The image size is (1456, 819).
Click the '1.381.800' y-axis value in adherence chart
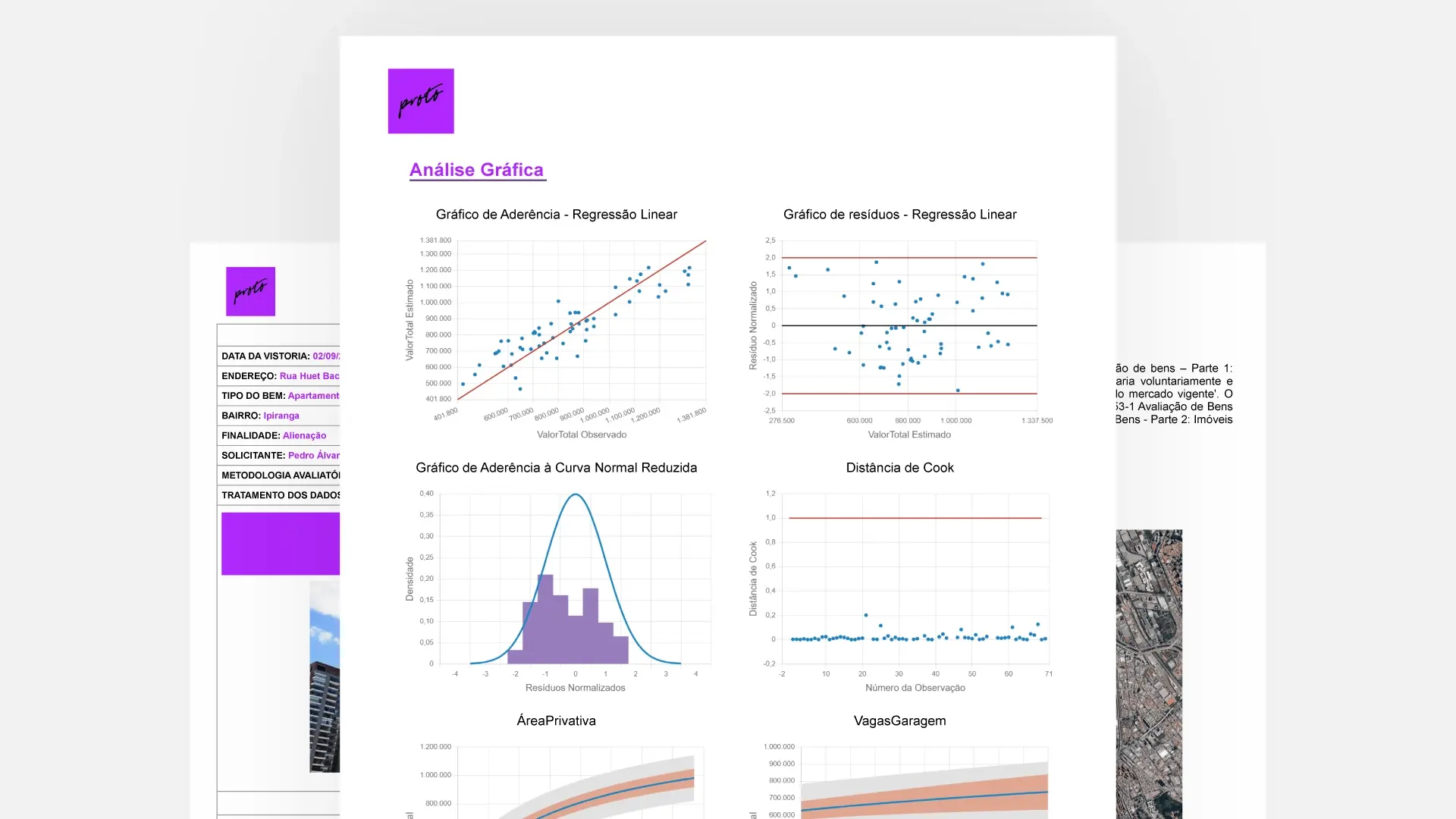click(x=435, y=240)
